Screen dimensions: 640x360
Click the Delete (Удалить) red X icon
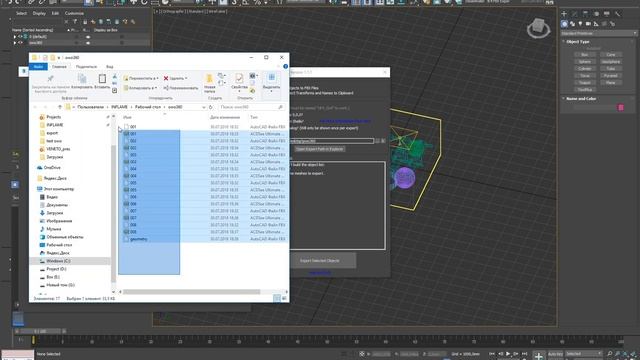click(x=166, y=78)
